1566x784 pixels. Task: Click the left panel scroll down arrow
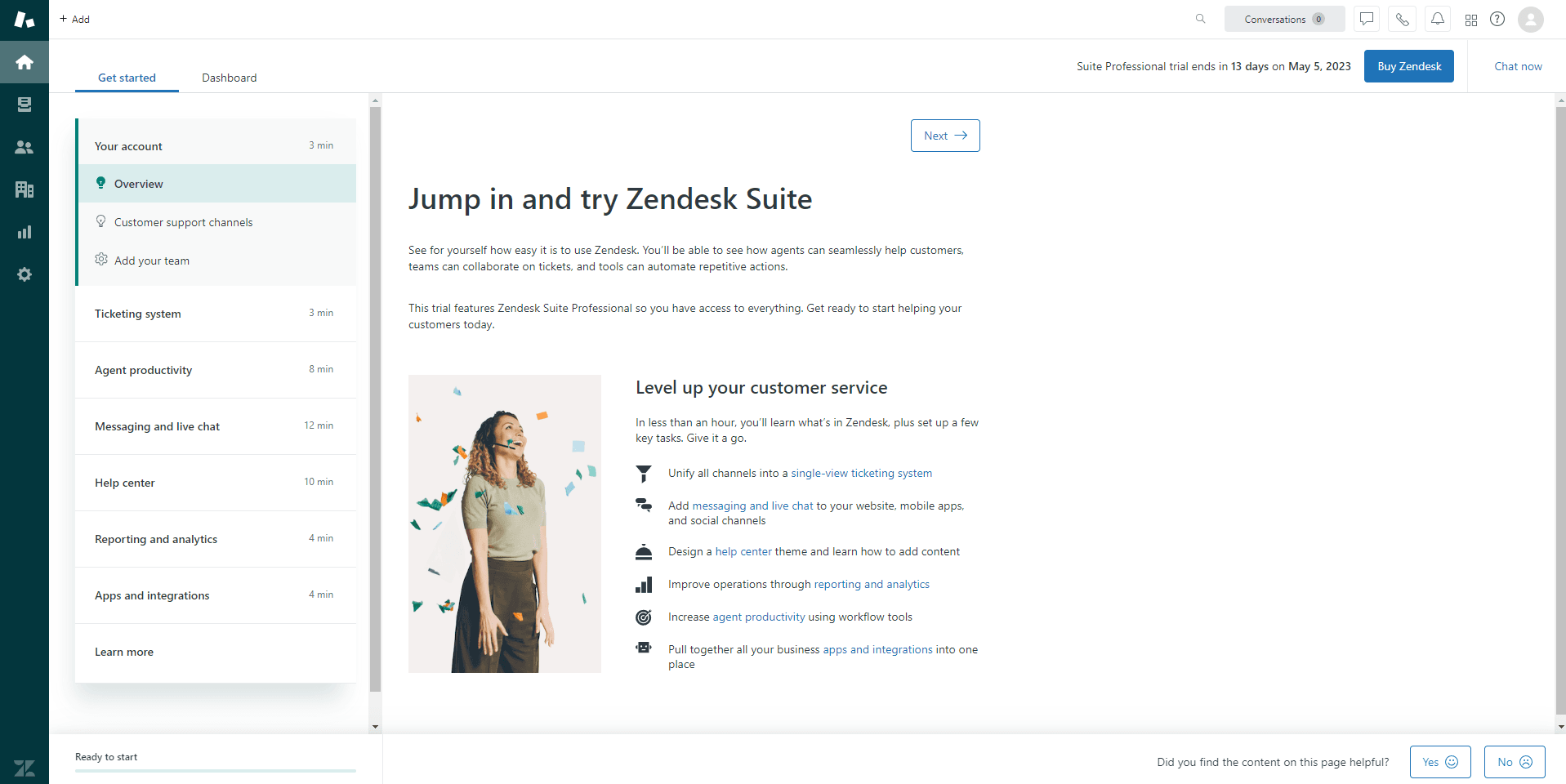coord(375,726)
